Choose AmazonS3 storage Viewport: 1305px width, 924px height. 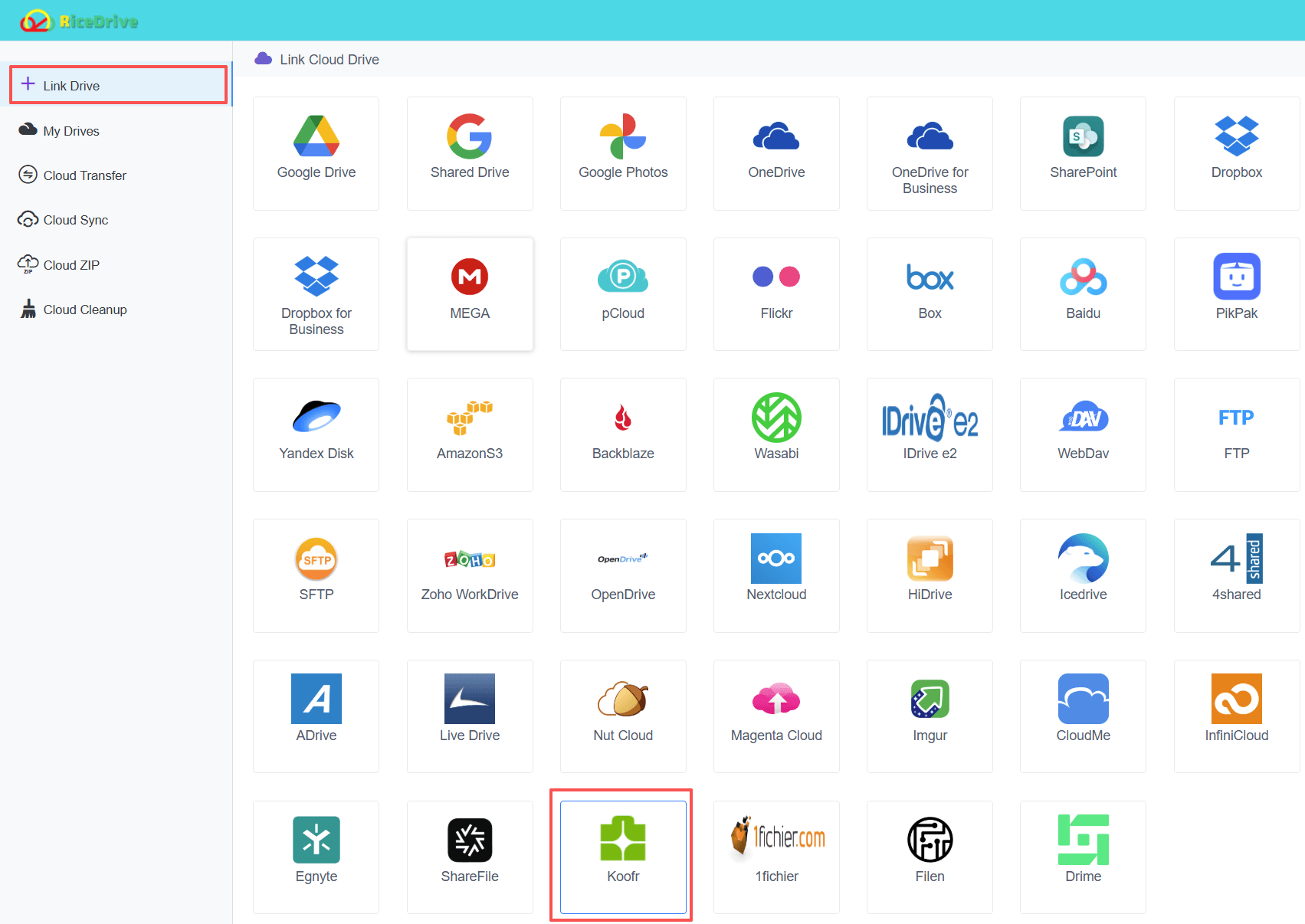coord(470,434)
